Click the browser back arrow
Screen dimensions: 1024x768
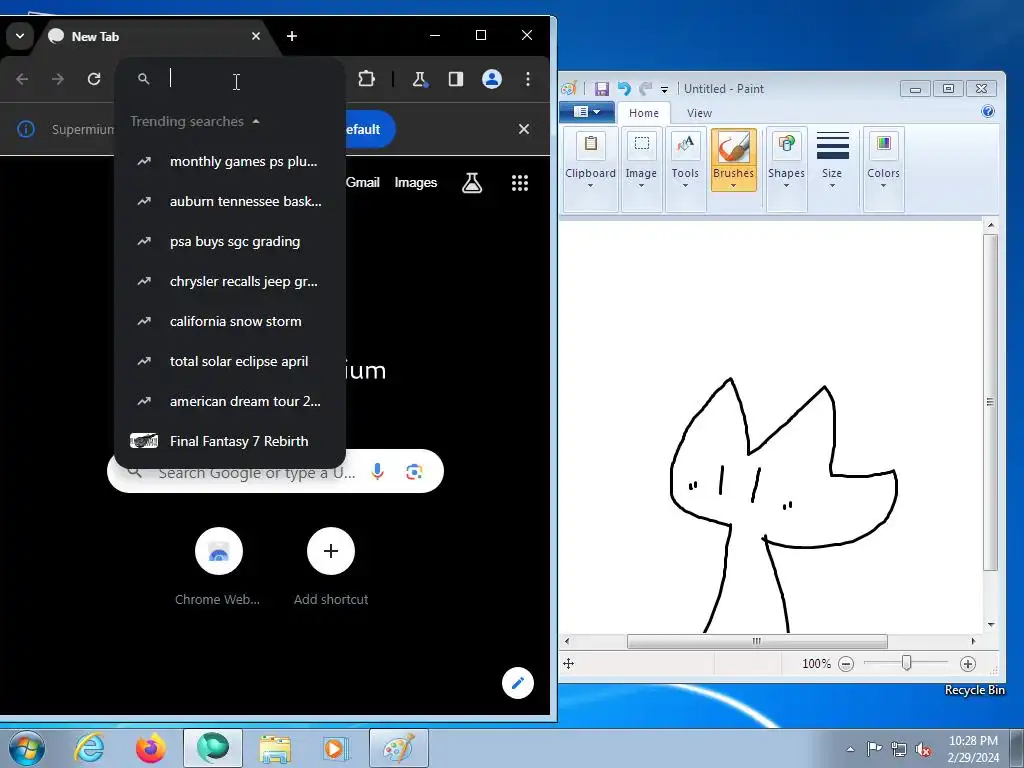coord(22,79)
